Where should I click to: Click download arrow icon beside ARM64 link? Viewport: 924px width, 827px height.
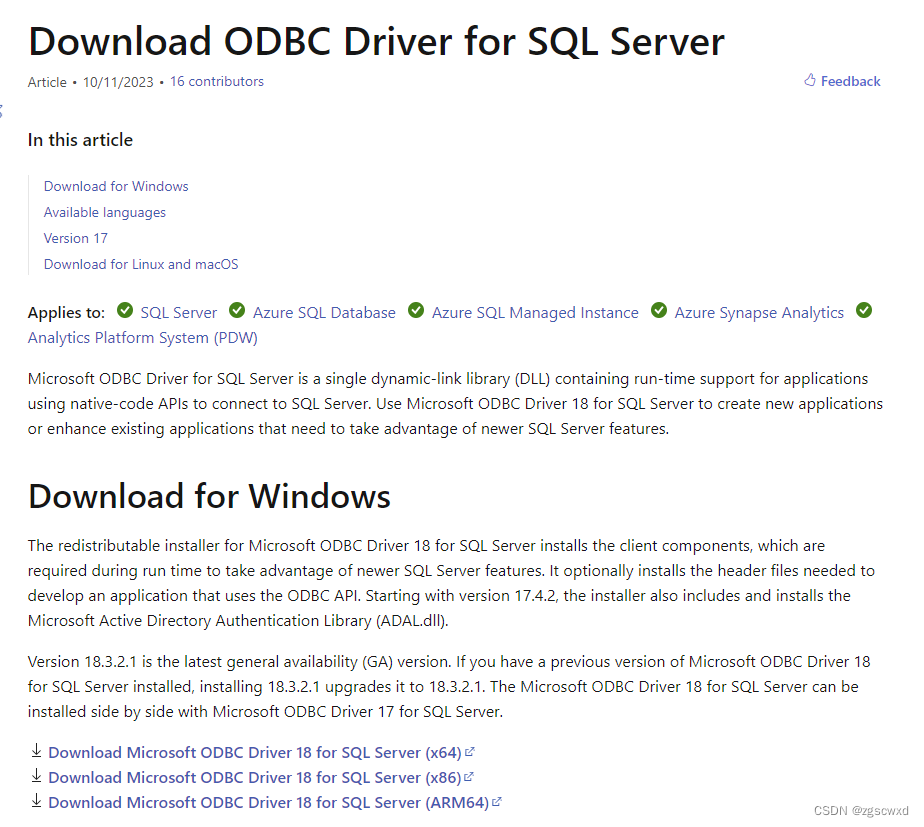[x=36, y=801]
